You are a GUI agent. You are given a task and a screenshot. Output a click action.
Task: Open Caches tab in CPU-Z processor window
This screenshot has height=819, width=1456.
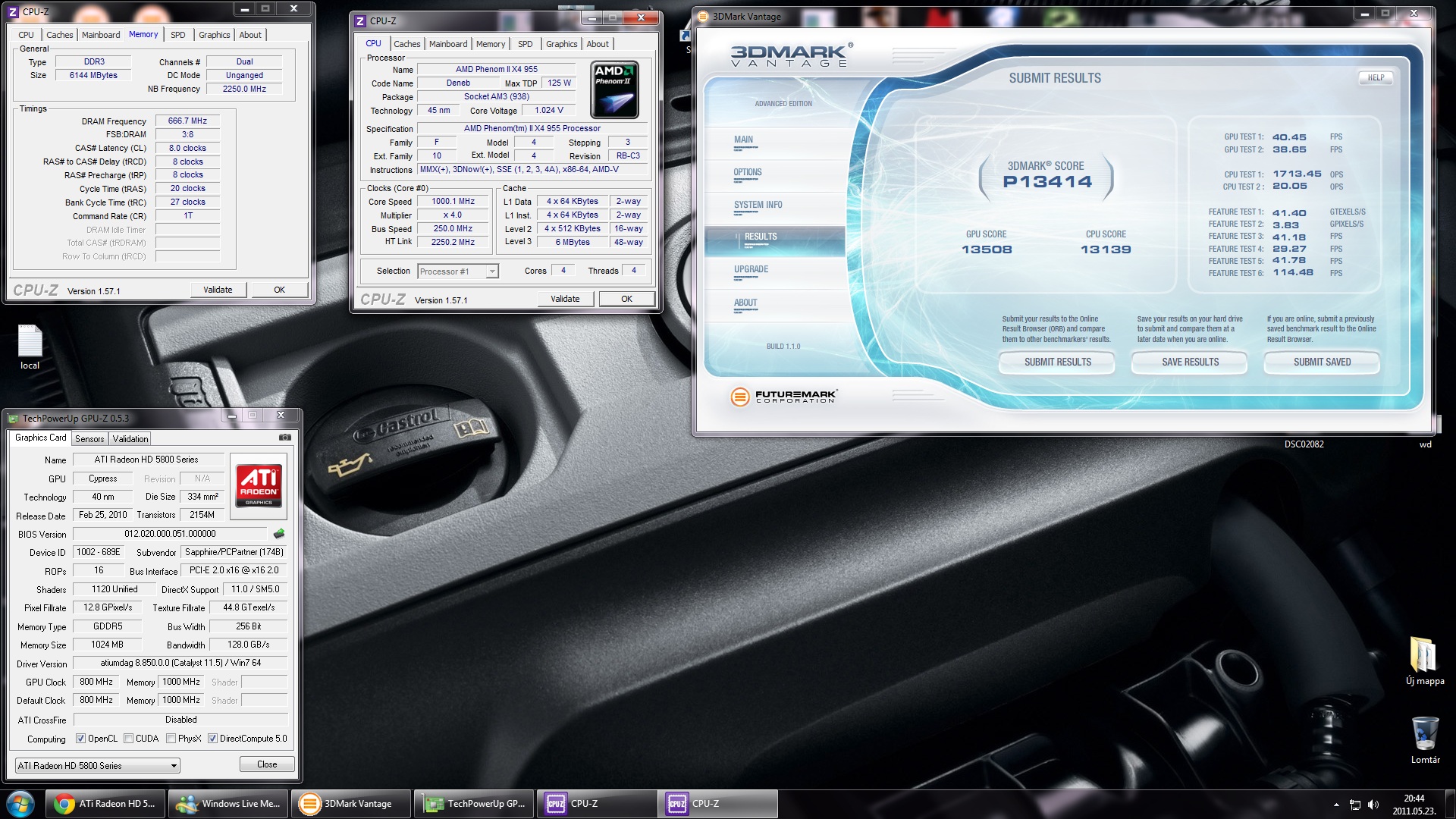(407, 44)
